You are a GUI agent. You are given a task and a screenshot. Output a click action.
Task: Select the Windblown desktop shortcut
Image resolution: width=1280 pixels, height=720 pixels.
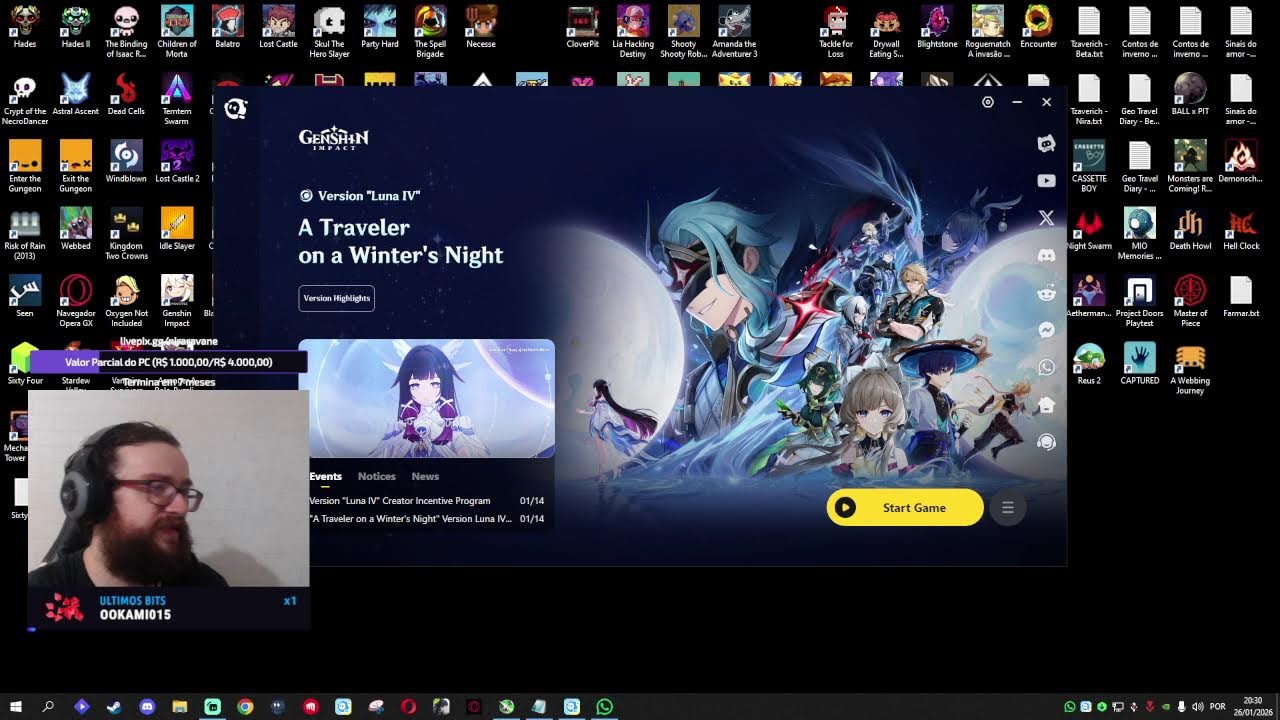tap(126, 162)
